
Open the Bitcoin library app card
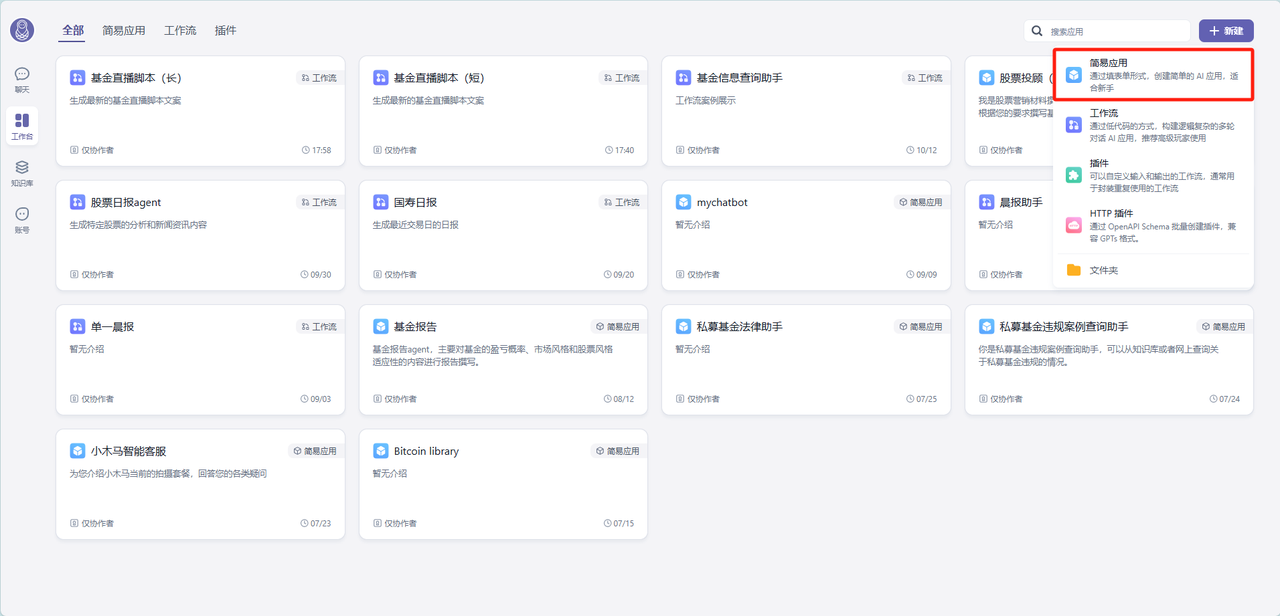coord(502,484)
